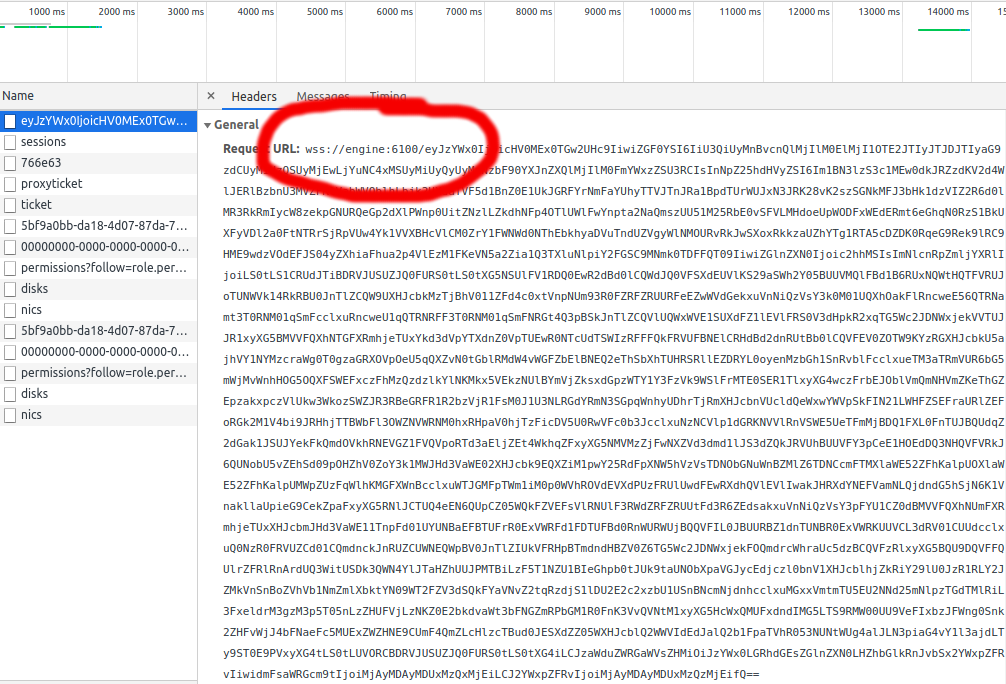Viewport: 1006px width, 684px height.
Task: Click the file icon beside proxyticket request
Action: pos(10,184)
